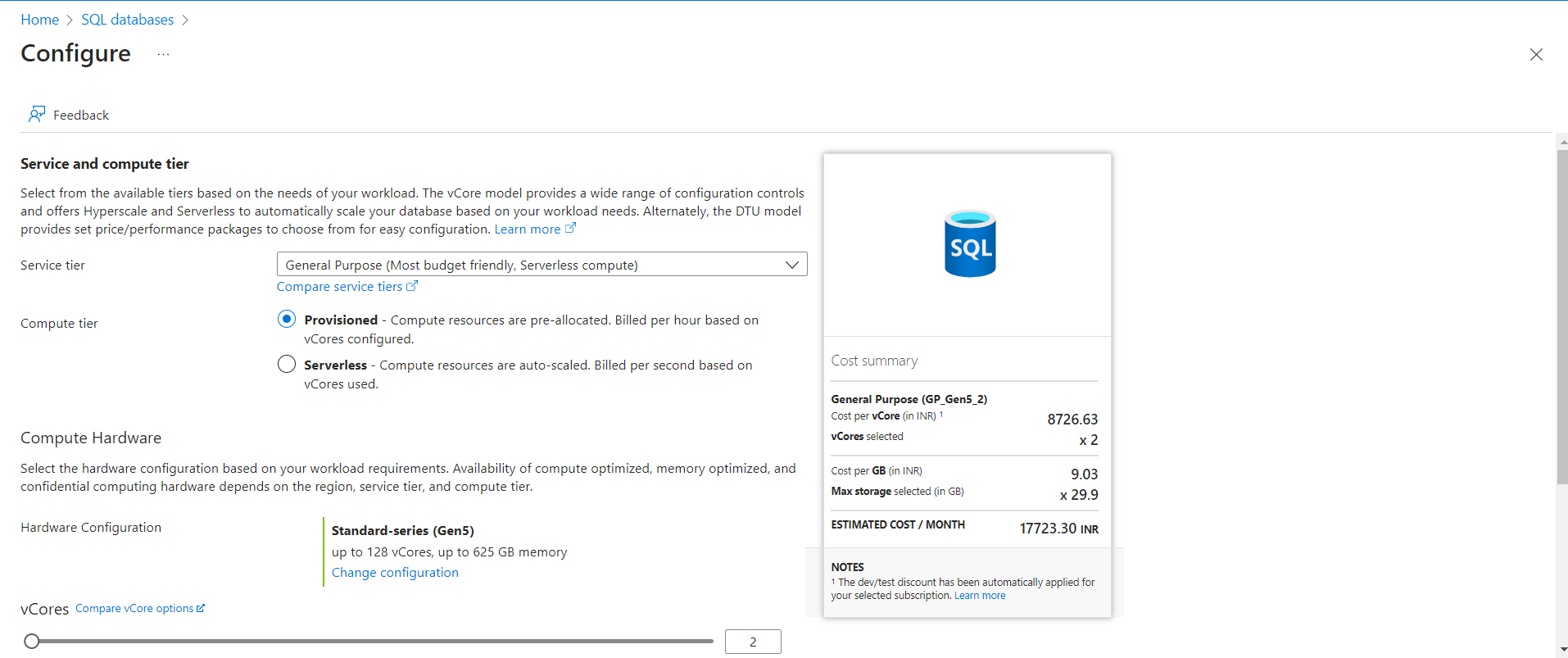Click the SQL database logo
This screenshot has width=1568, height=658.
(x=969, y=243)
